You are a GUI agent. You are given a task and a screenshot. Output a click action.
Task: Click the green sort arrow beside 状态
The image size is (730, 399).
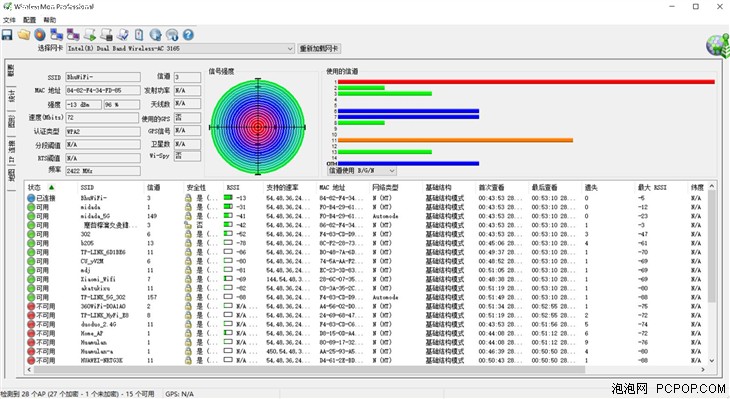point(51,188)
